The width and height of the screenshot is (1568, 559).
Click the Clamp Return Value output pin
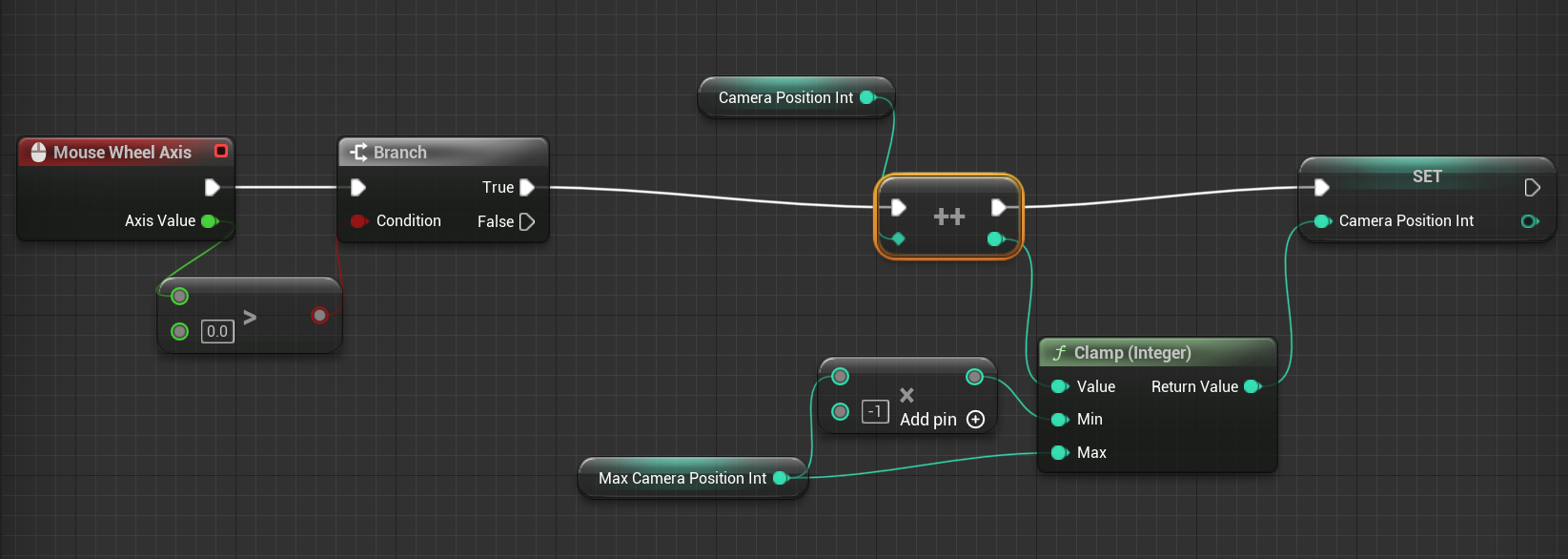tap(1252, 387)
